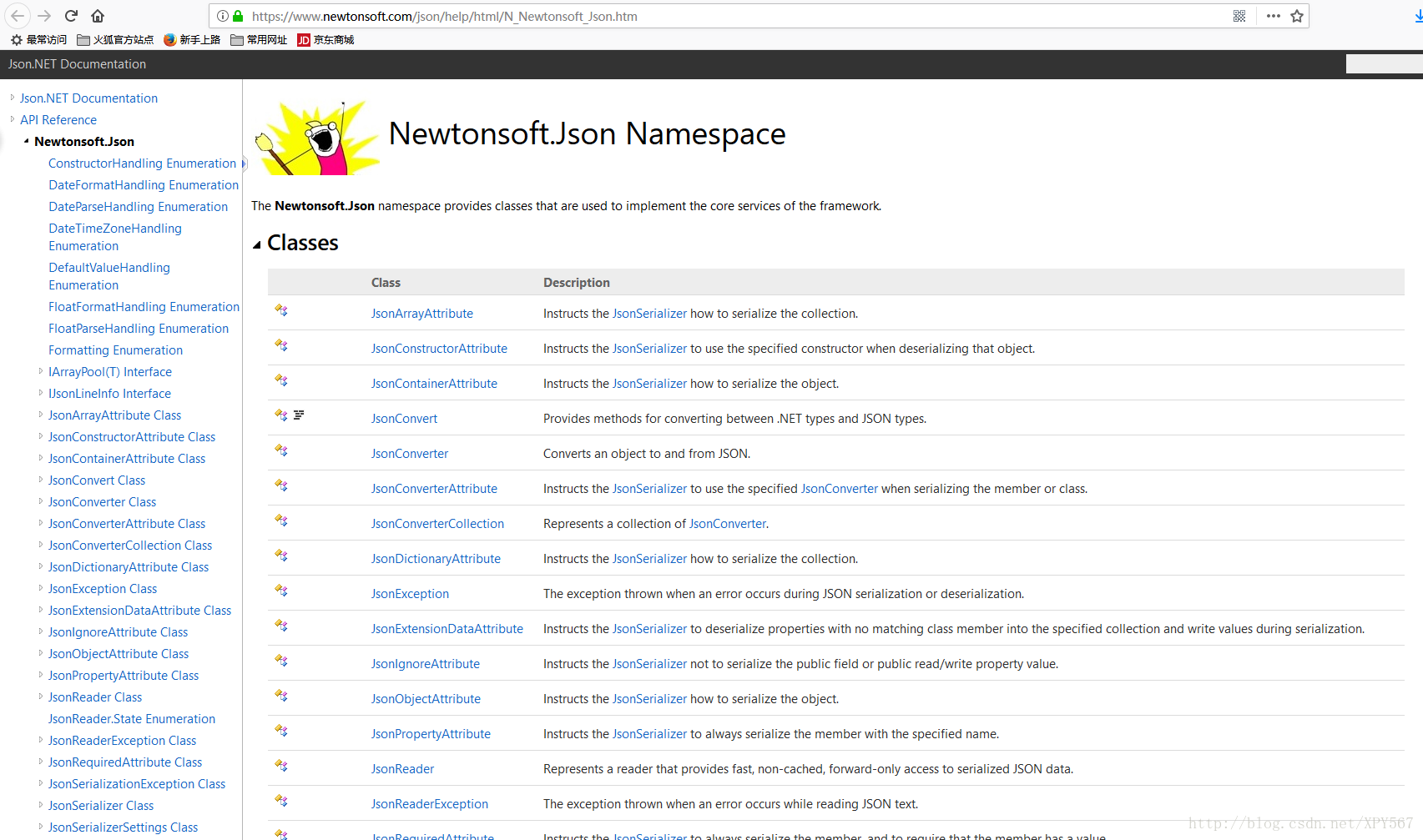1423x840 pixels.
Task: Click the class icon beside JsonPropertyAttribute
Action: click(281, 731)
